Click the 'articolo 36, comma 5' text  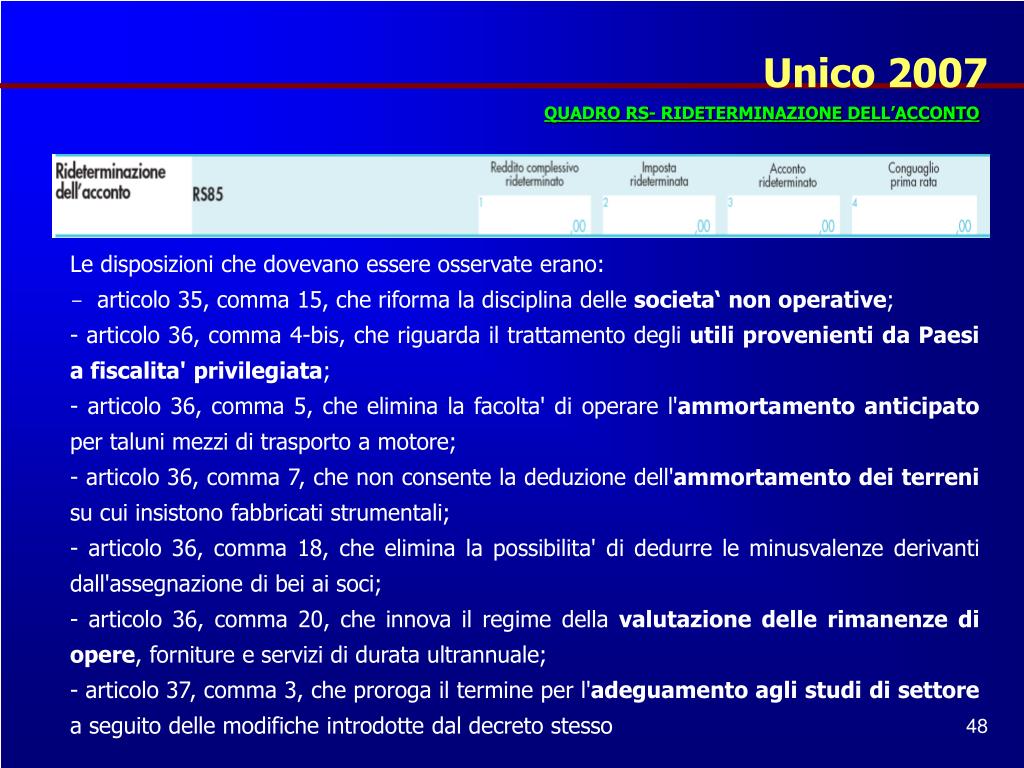pos(199,406)
